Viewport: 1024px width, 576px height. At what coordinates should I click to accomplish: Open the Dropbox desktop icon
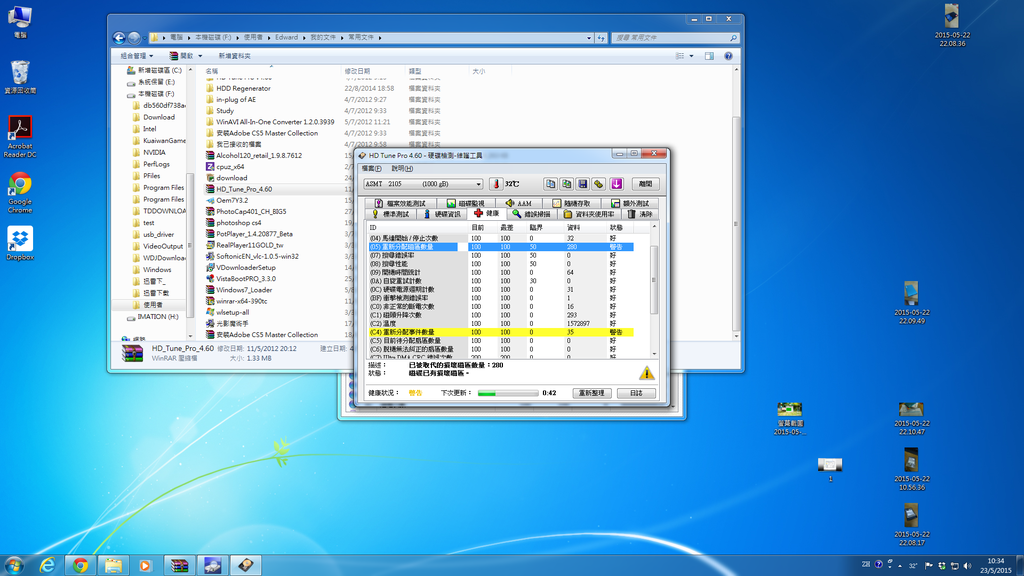coord(20,244)
